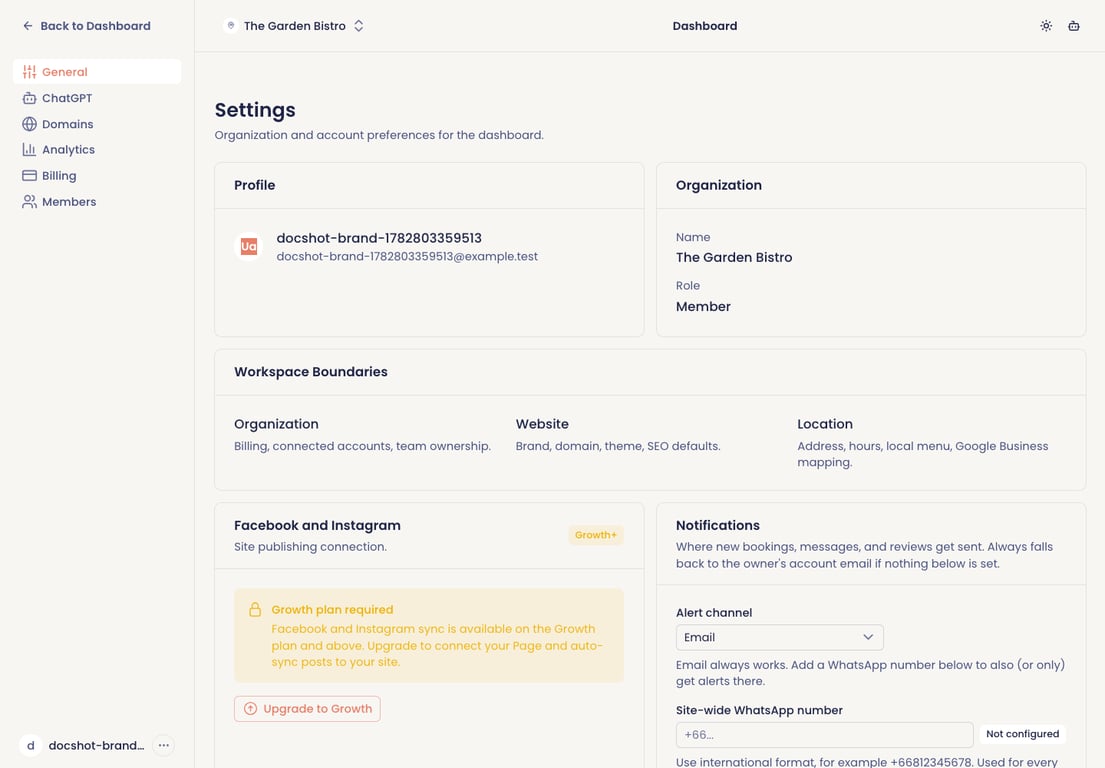Open the assistant robot icon in header
This screenshot has width=1105, height=768.
(1073, 26)
